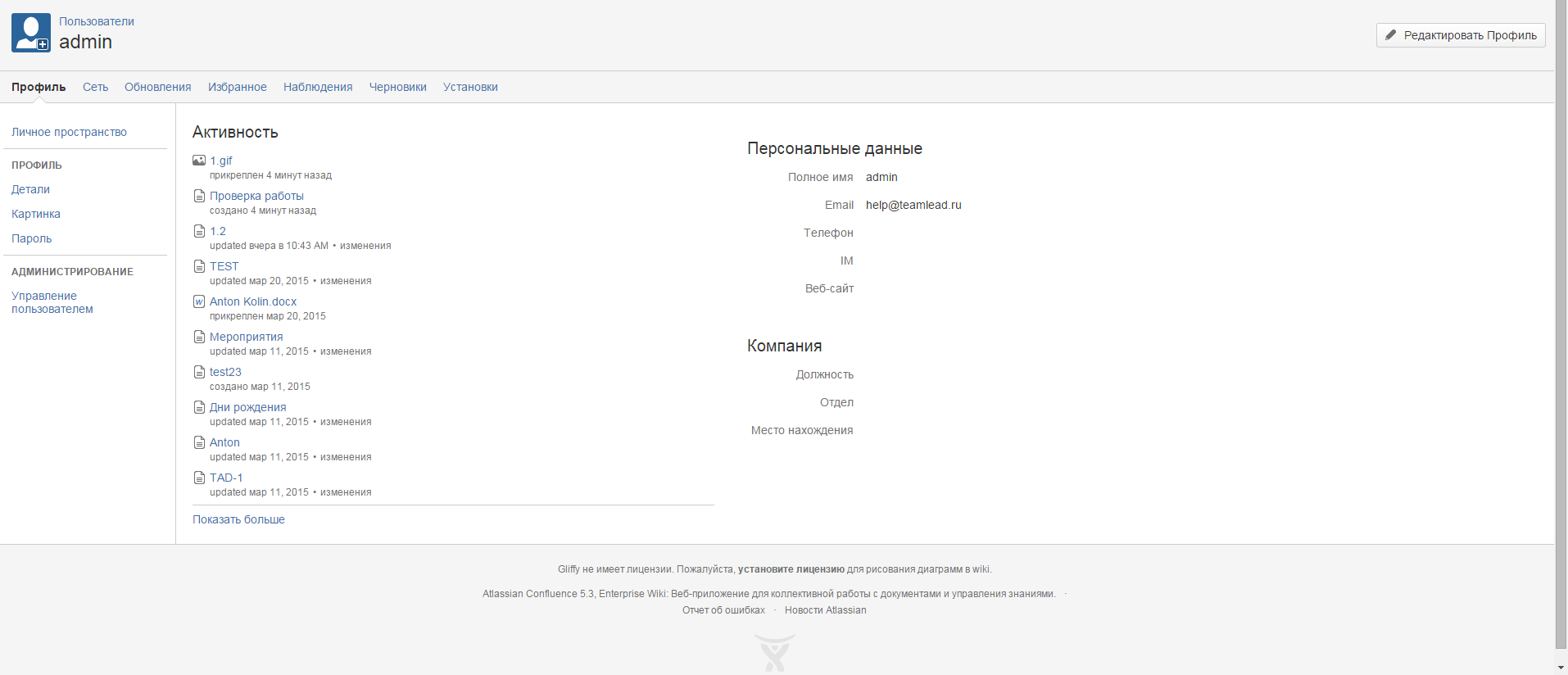Click the scrollbar down arrow
Viewport: 1568px width, 675px height.
coord(1561,668)
